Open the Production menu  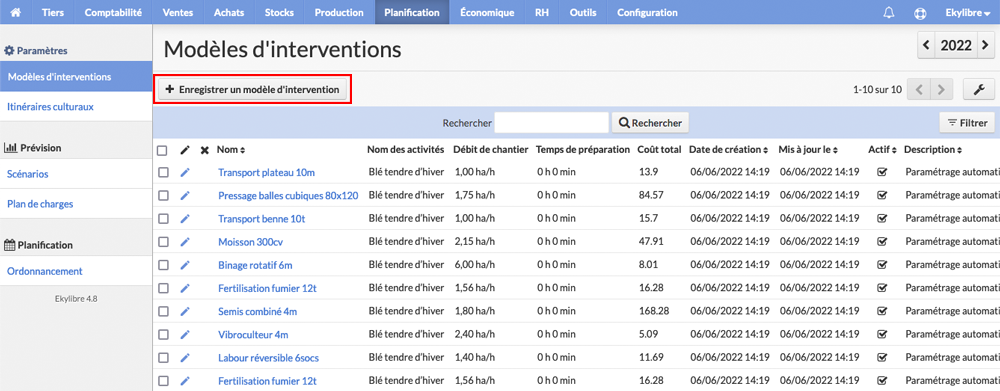coord(339,12)
